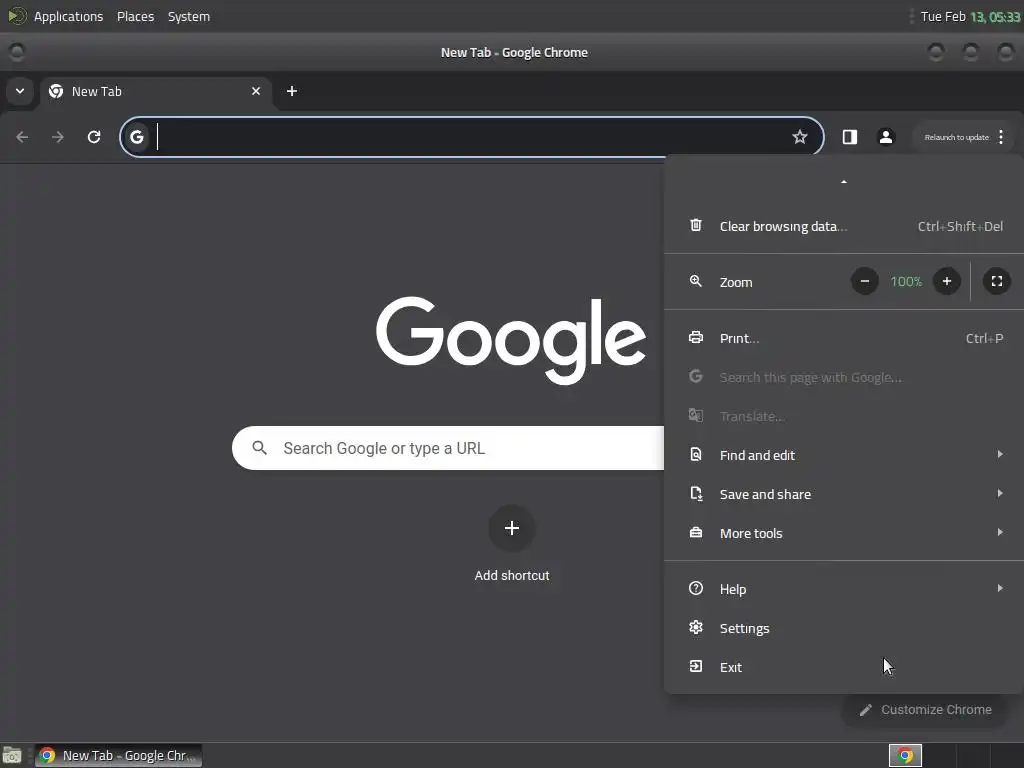Decrease zoom with the minus button
Image resolution: width=1024 pixels, height=768 pixels.
pos(865,281)
